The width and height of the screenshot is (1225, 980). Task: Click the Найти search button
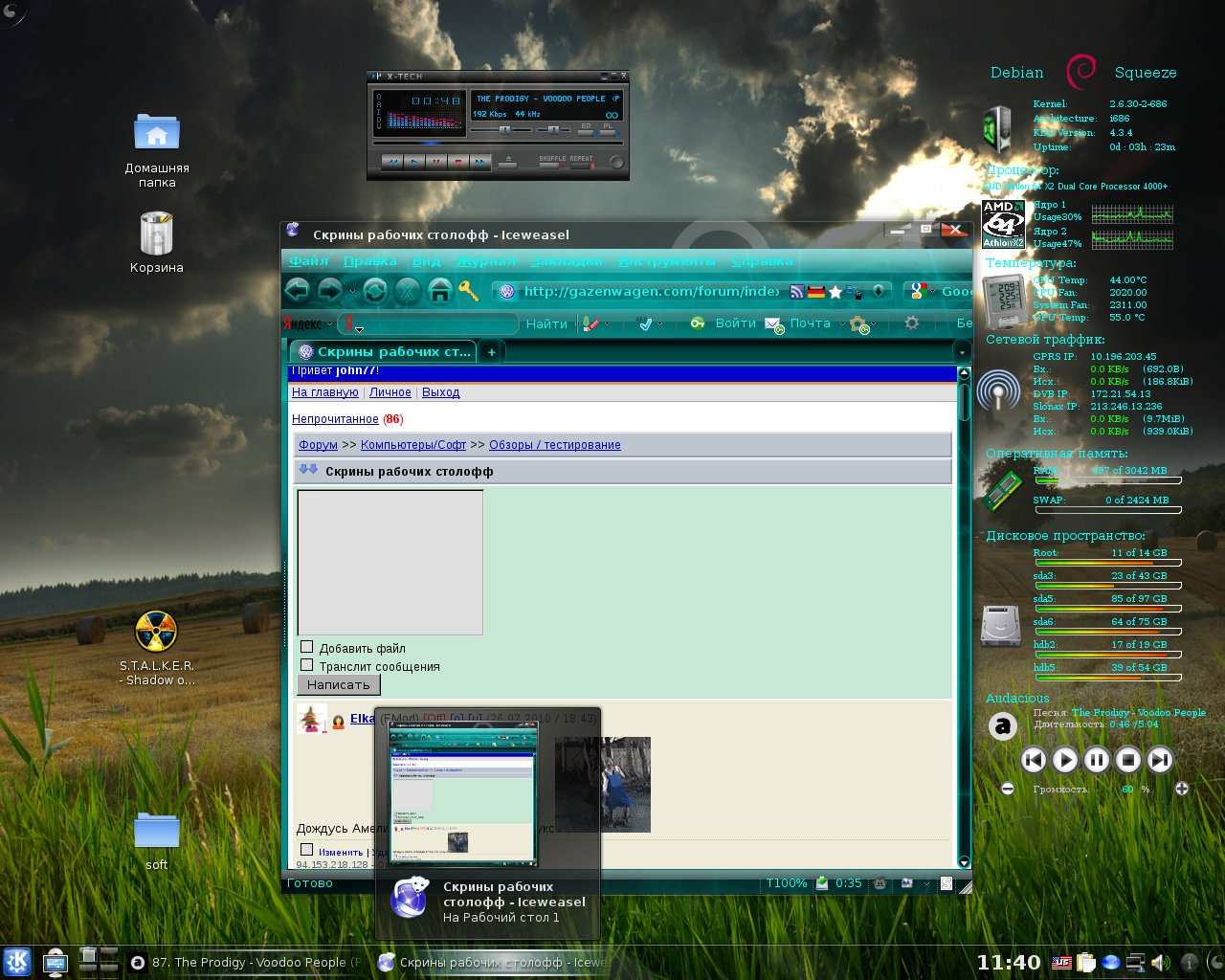tap(546, 324)
